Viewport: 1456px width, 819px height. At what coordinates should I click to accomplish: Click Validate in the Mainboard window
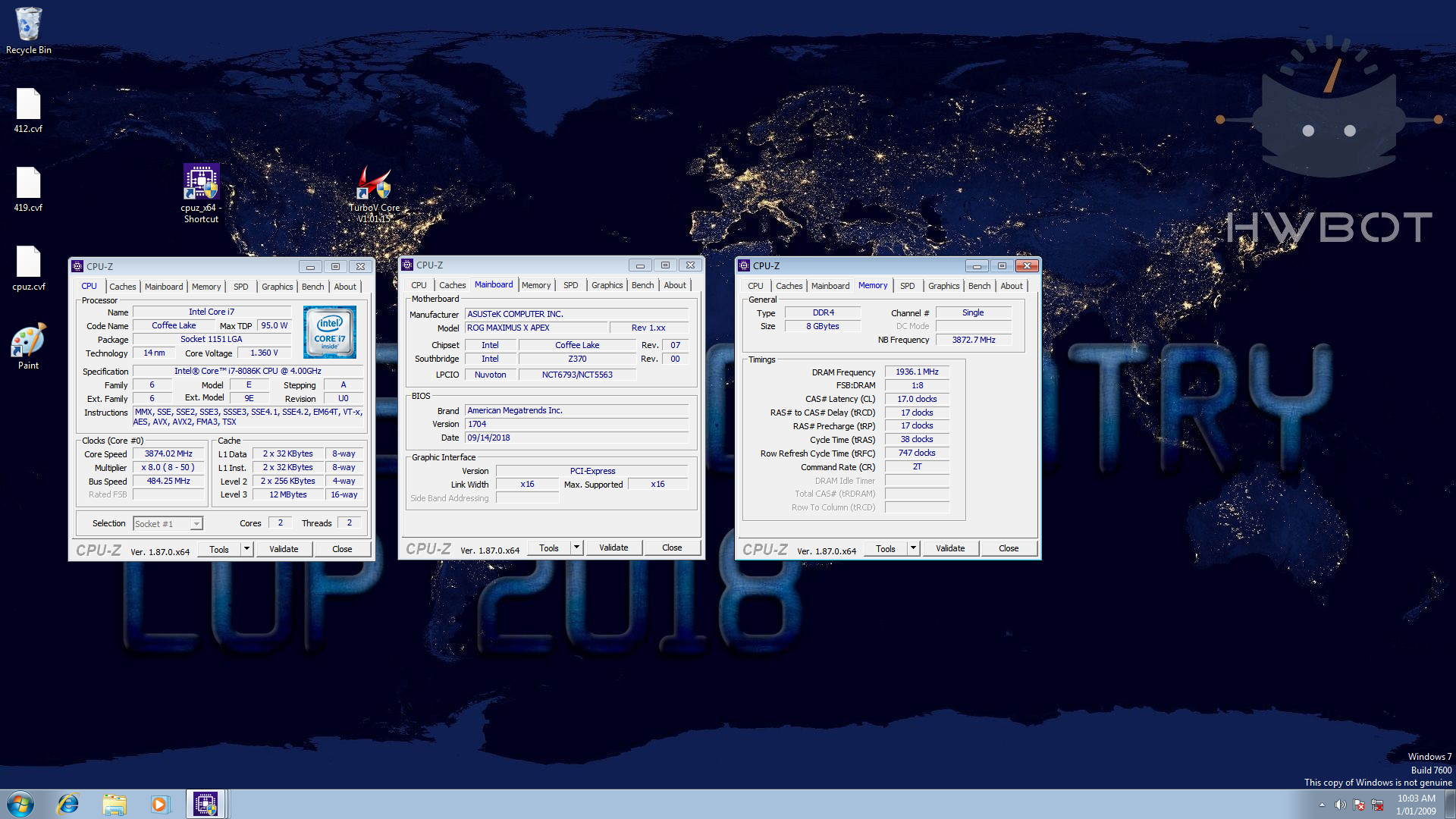click(613, 548)
